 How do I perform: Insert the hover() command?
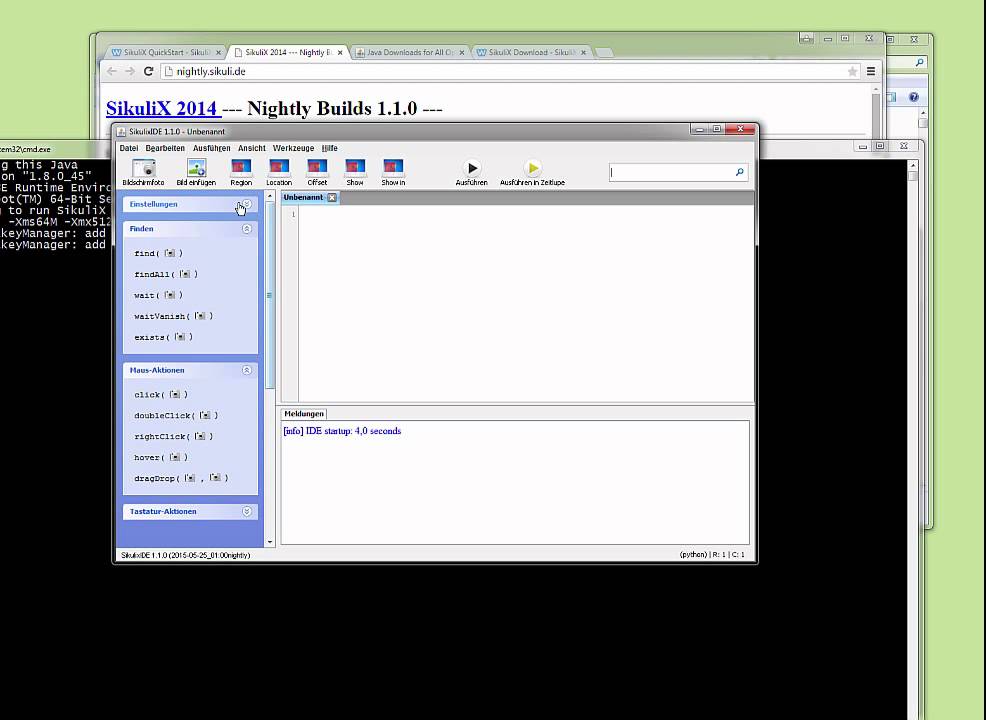pos(161,457)
